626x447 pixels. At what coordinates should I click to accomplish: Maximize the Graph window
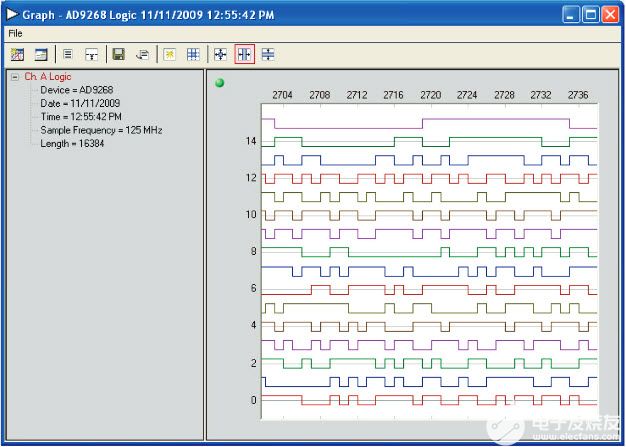[x=590, y=15]
